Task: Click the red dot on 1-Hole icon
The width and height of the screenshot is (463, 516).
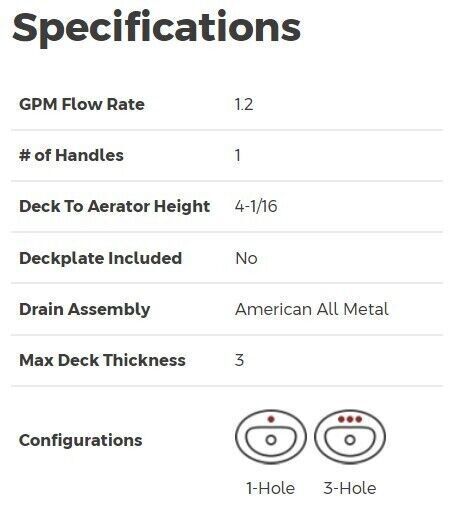Action: 271,419
